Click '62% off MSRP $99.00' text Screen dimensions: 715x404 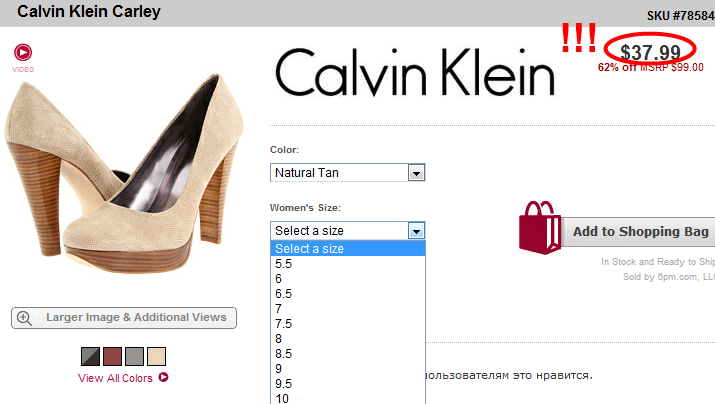651,67
